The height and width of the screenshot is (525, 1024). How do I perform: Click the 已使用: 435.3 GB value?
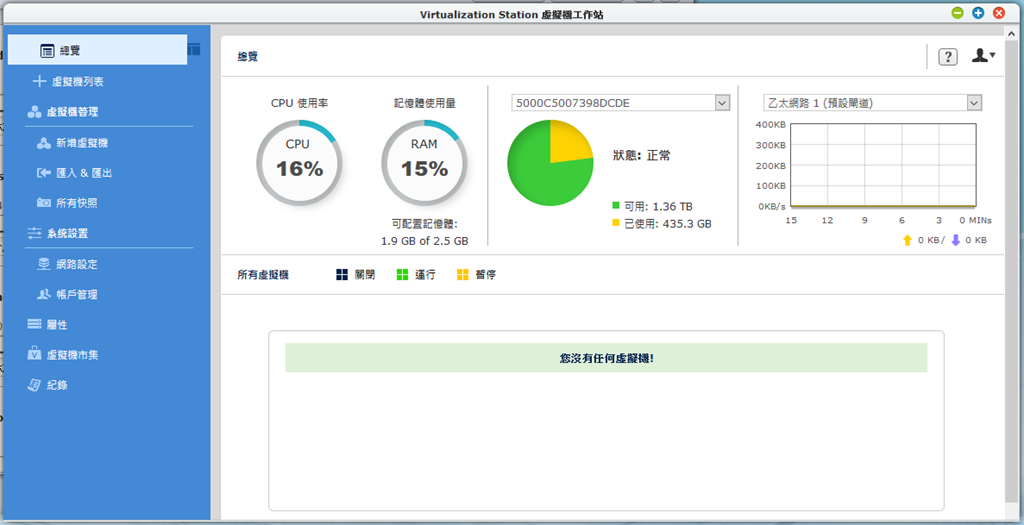tap(668, 224)
